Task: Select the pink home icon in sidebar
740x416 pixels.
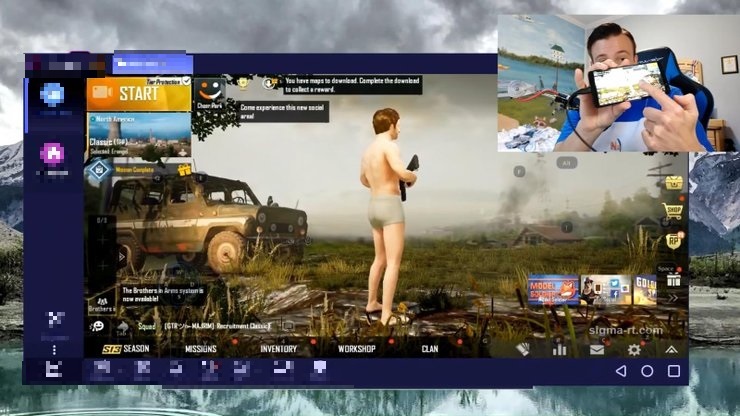Action: pyautogui.click(x=52, y=154)
